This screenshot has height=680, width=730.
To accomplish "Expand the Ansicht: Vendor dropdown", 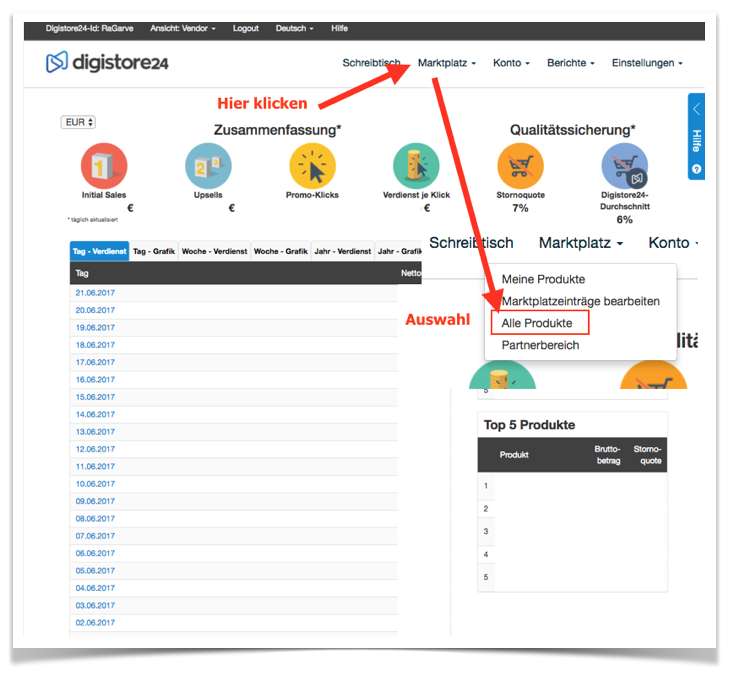I will [186, 29].
